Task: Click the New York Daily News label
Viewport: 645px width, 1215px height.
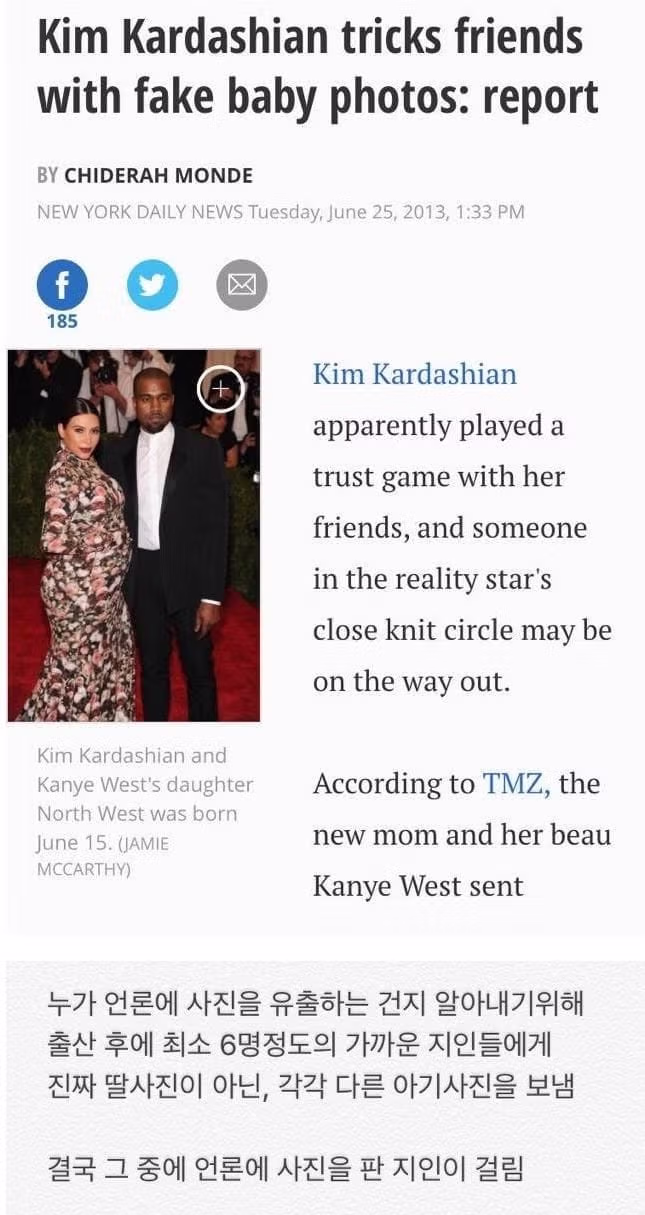Action: [140, 212]
